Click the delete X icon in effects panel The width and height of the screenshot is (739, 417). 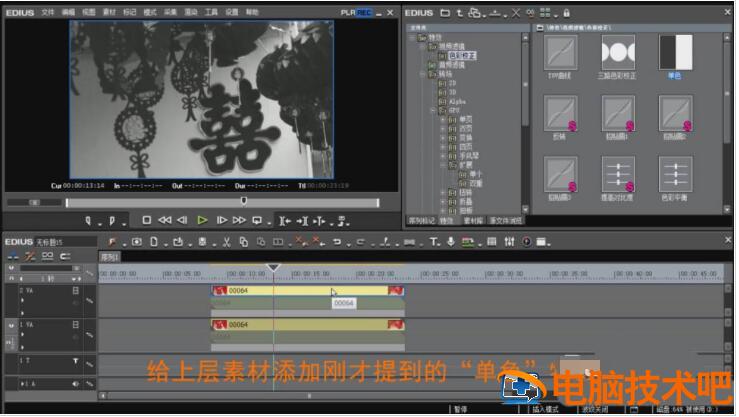(x=516, y=13)
